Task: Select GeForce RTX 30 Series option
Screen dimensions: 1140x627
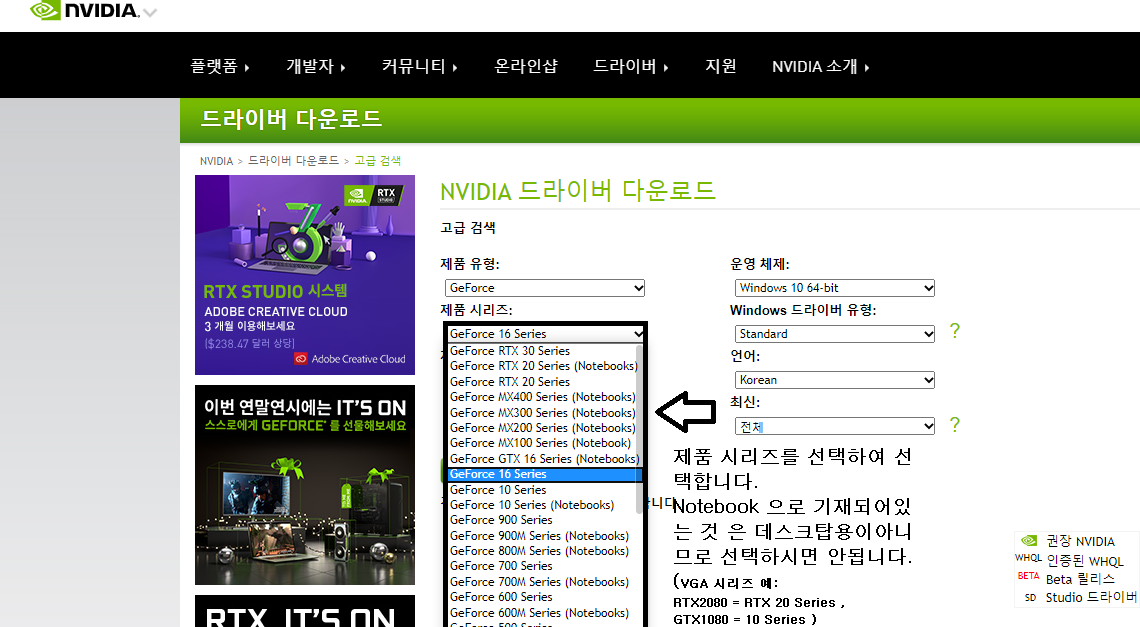Action: point(542,351)
